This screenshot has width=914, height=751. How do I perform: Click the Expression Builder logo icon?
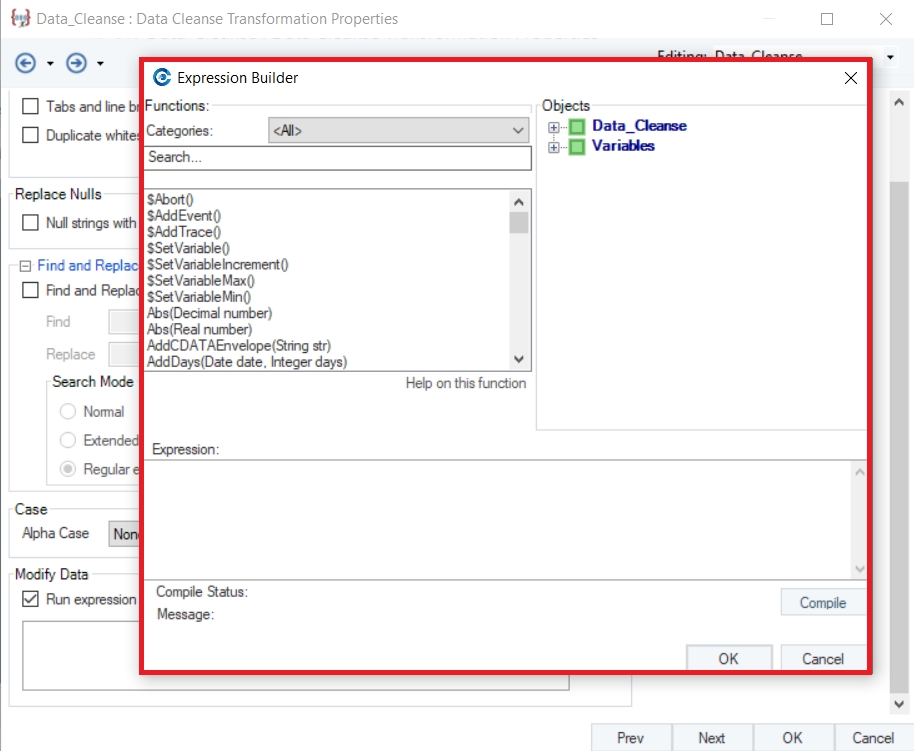(x=161, y=78)
